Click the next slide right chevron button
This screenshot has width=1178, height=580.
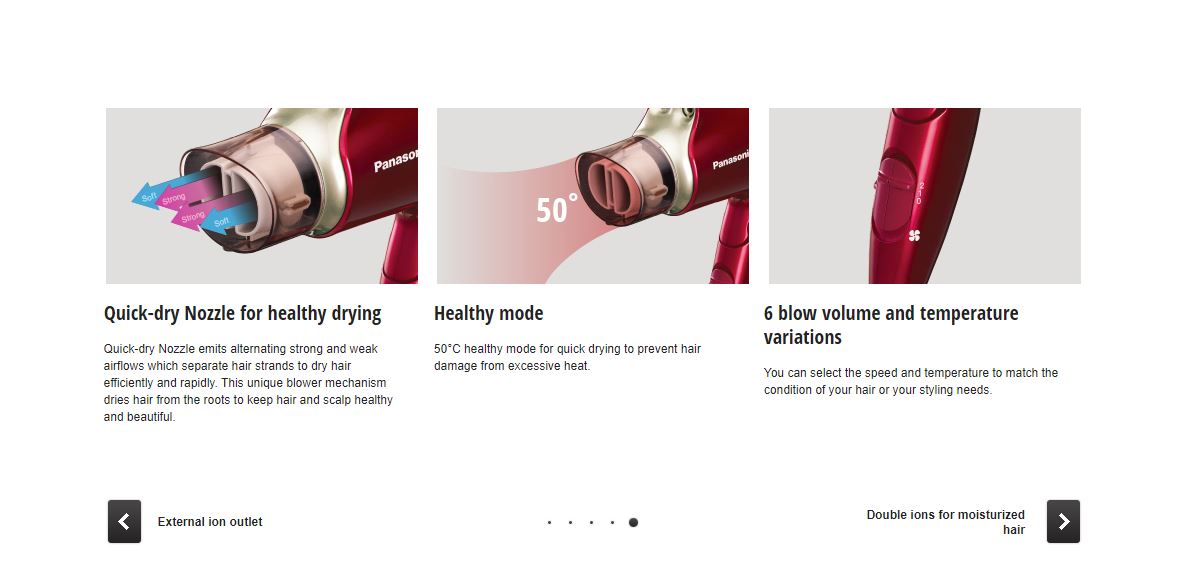coord(1063,521)
